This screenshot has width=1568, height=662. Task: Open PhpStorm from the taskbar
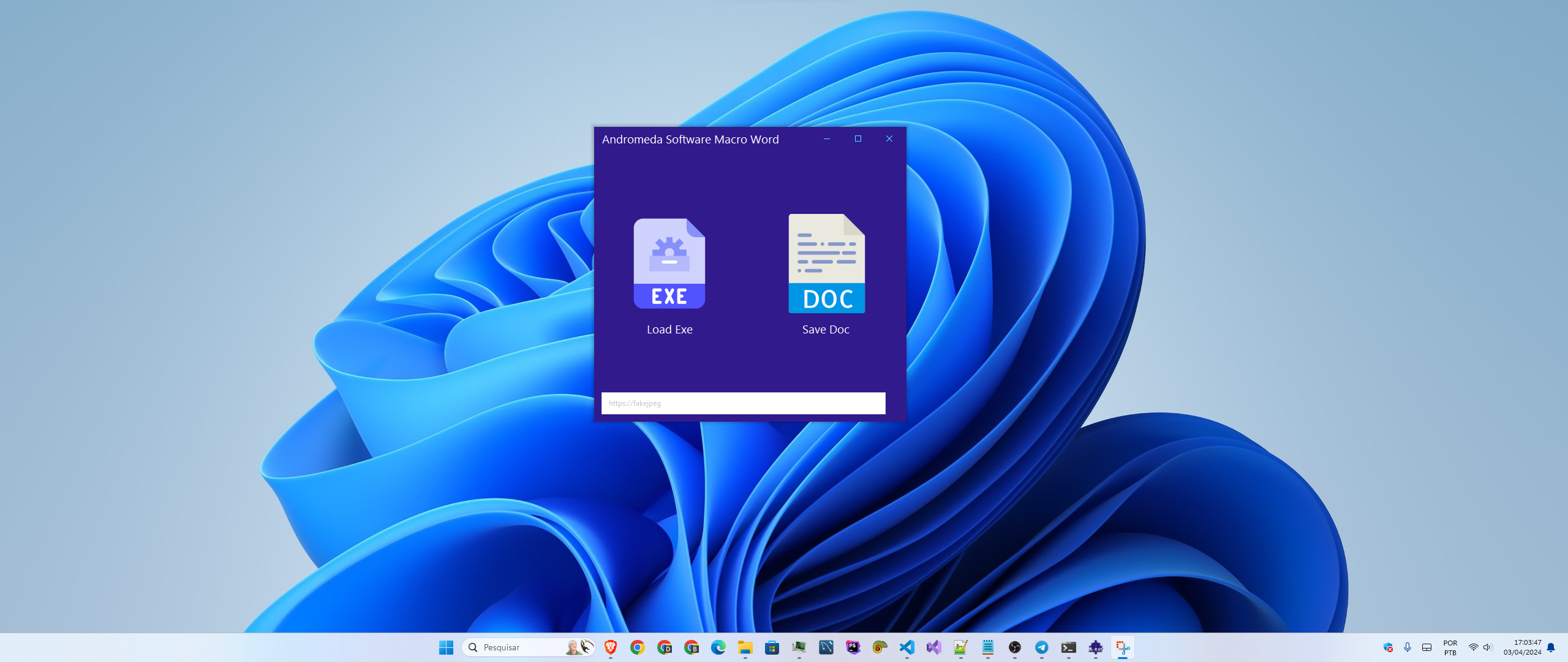click(853, 647)
